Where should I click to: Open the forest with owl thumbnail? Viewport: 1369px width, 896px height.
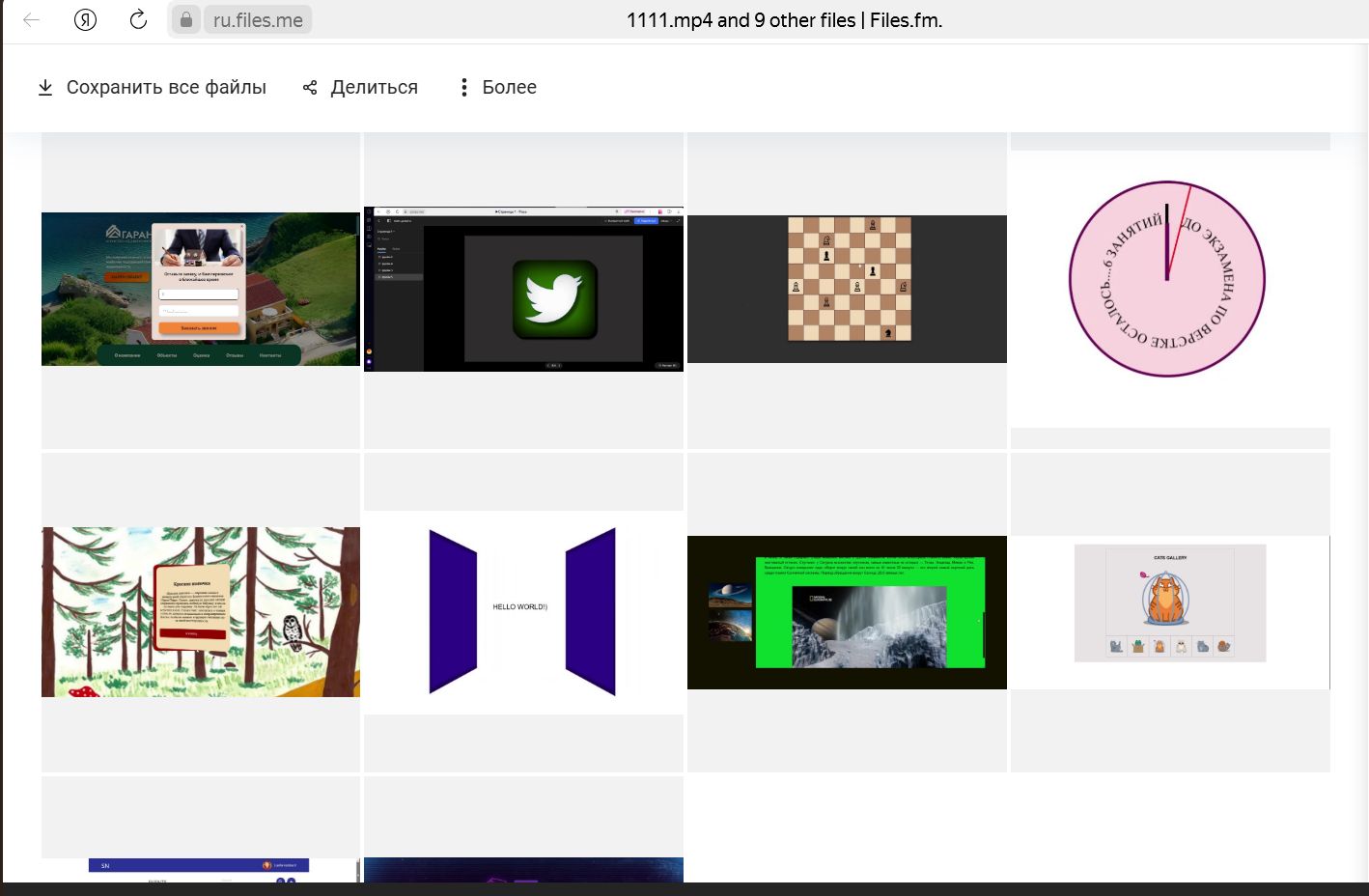[x=201, y=612]
